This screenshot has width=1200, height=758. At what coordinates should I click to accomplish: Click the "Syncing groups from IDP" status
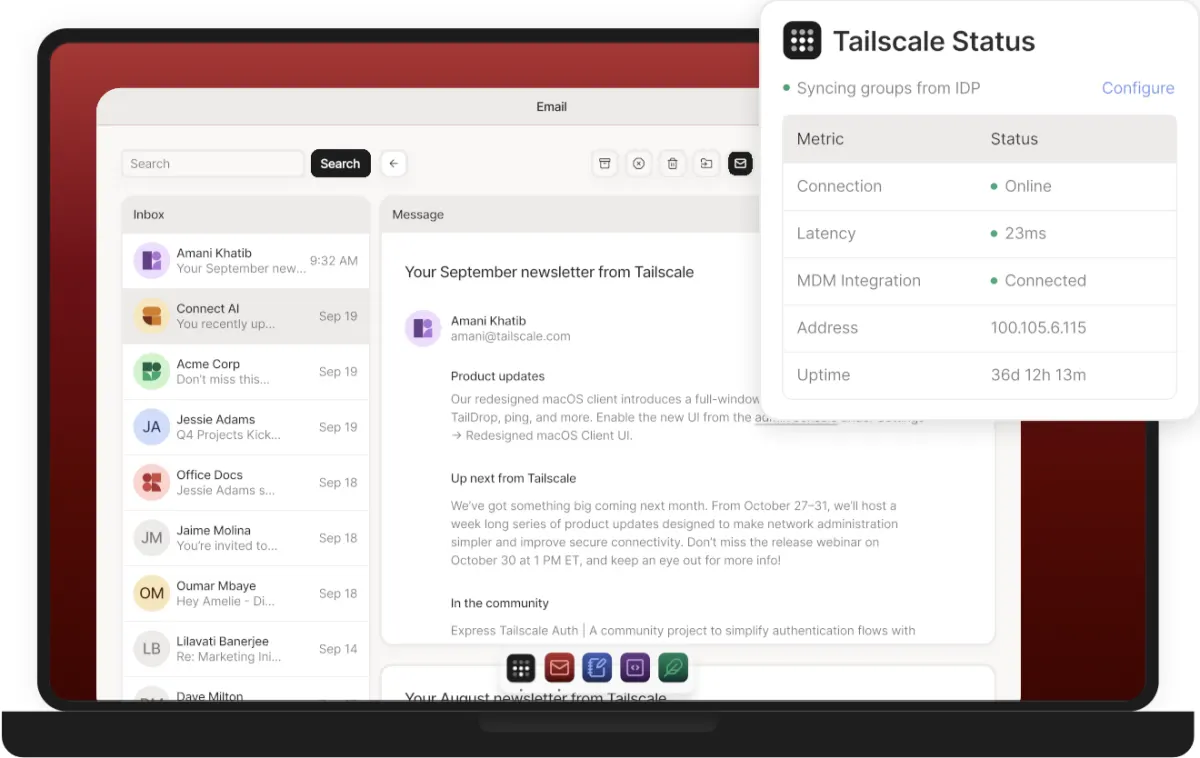pyautogui.click(x=882, y=88)
